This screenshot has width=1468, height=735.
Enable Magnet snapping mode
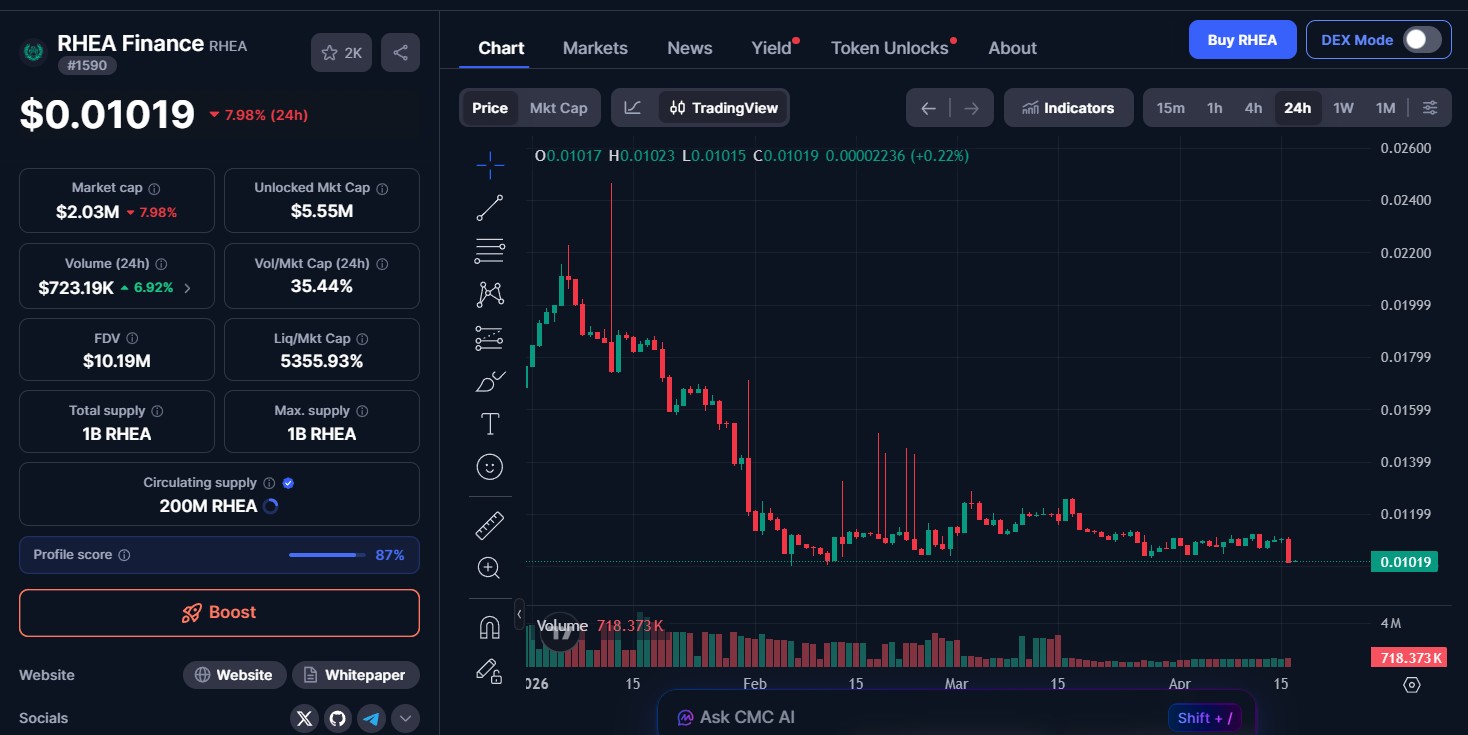click(490, 625)
